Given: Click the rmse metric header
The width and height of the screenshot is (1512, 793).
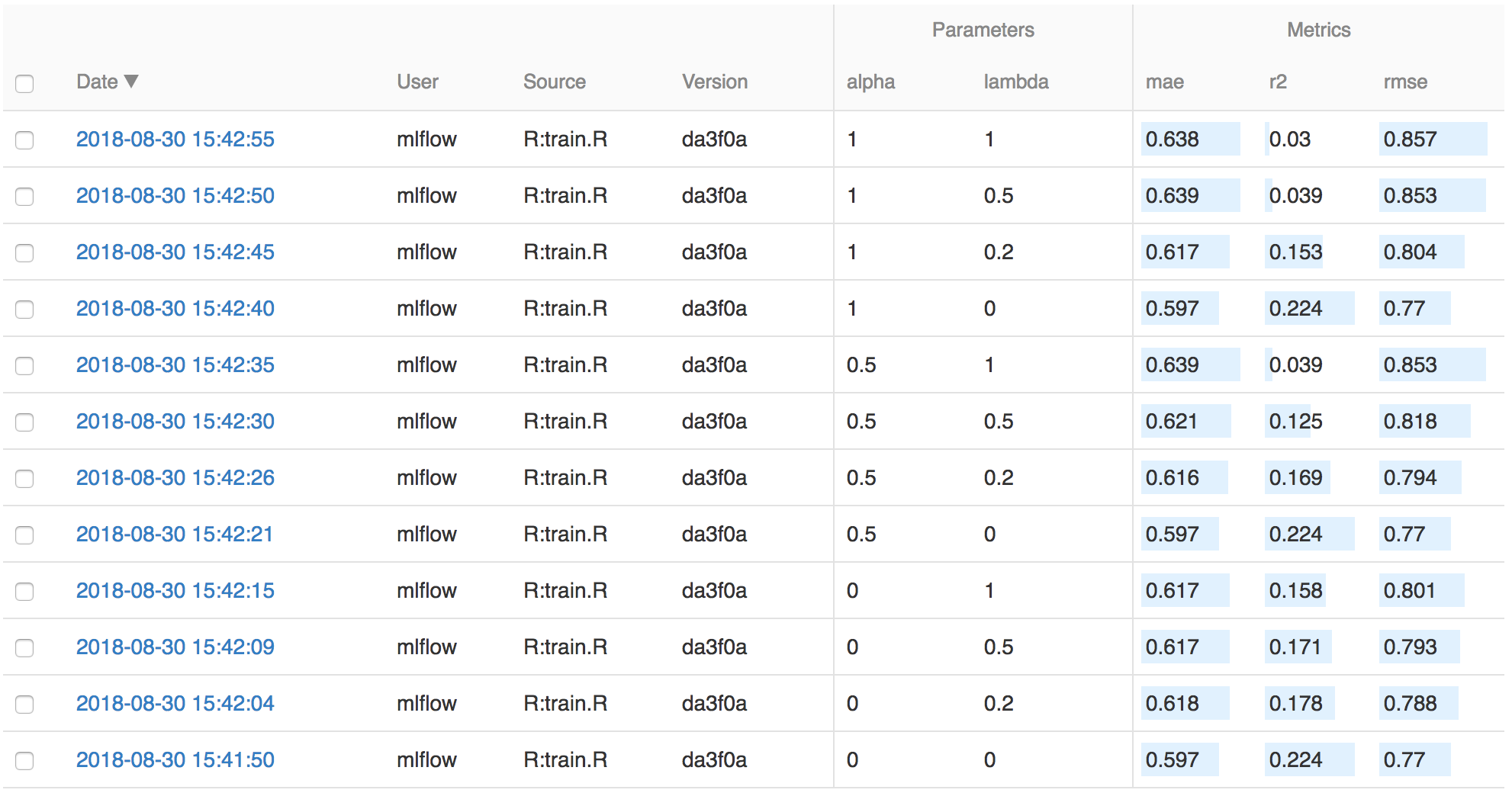Looking at the screenshot, I should click(1406, 81).
